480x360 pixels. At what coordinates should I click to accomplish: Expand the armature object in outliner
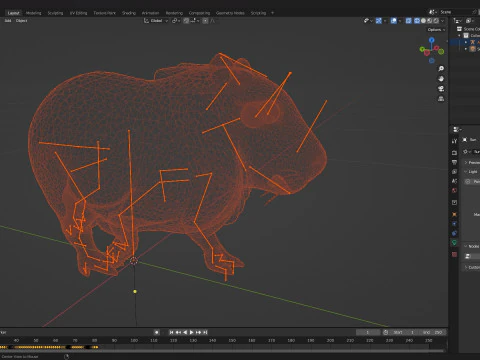click(x=466, y=42)
